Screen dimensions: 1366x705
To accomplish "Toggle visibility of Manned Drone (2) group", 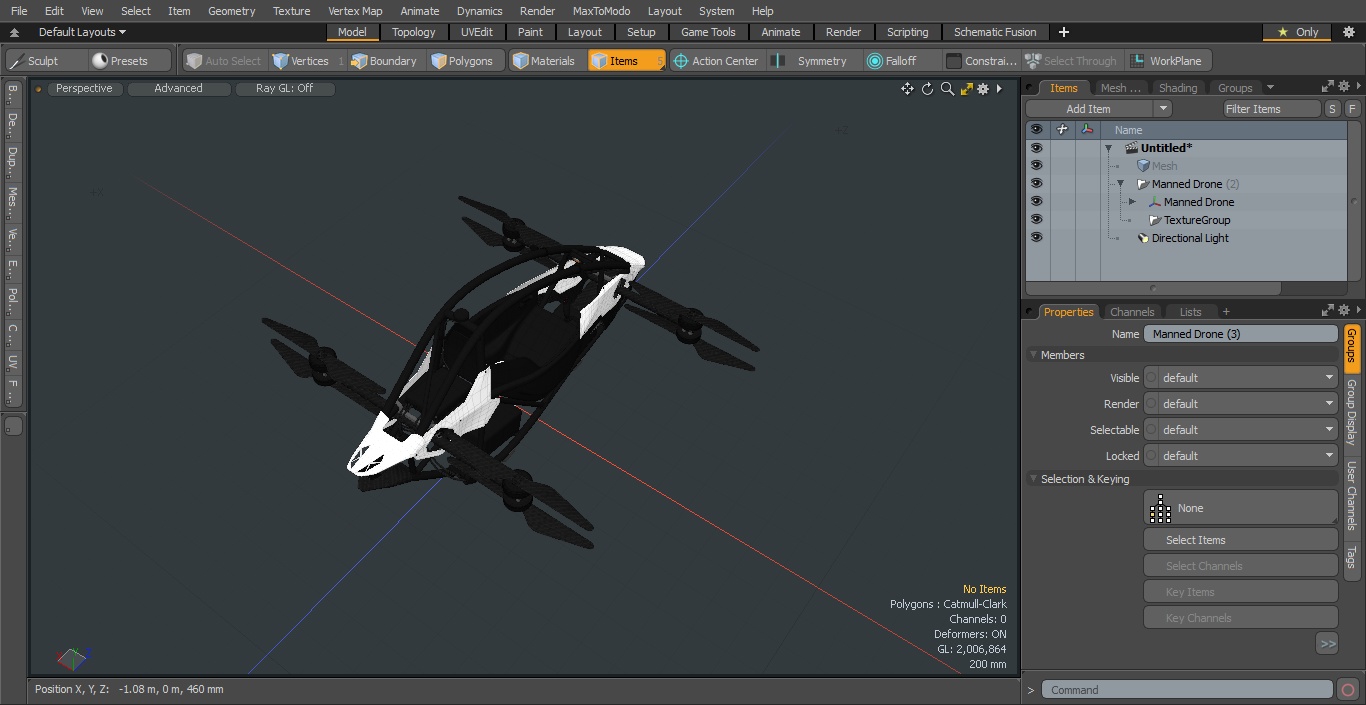I will coord(1036,184).
